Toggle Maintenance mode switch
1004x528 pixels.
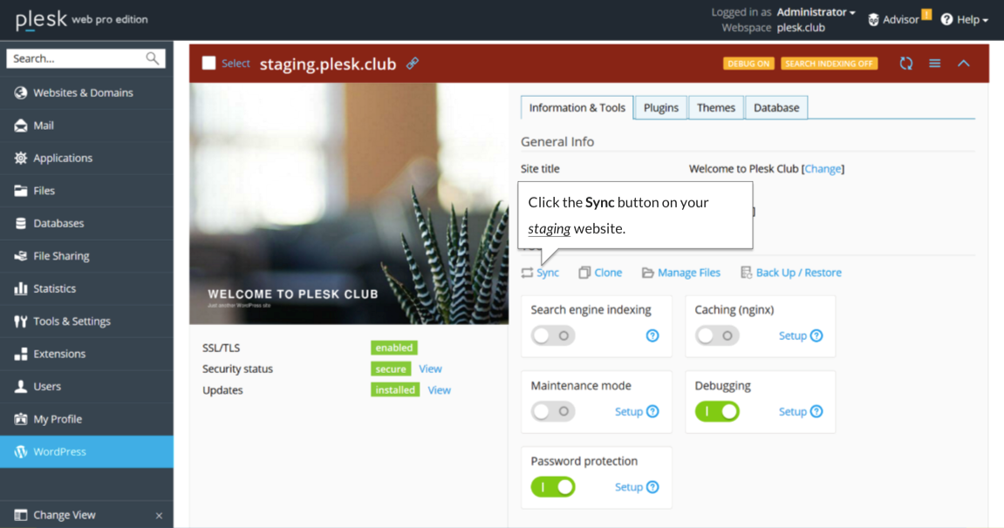(x=553, y=412)
